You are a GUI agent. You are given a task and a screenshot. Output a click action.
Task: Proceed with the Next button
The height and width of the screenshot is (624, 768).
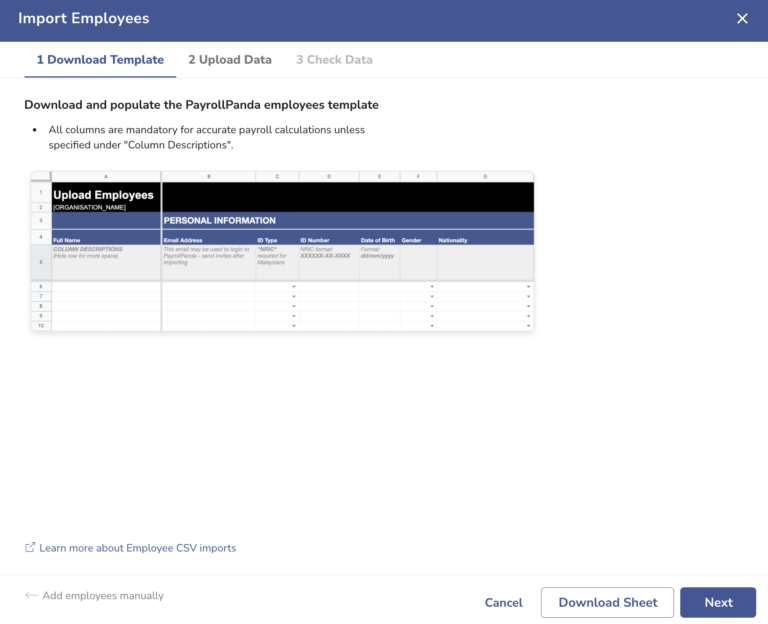(x=718, y=602)
